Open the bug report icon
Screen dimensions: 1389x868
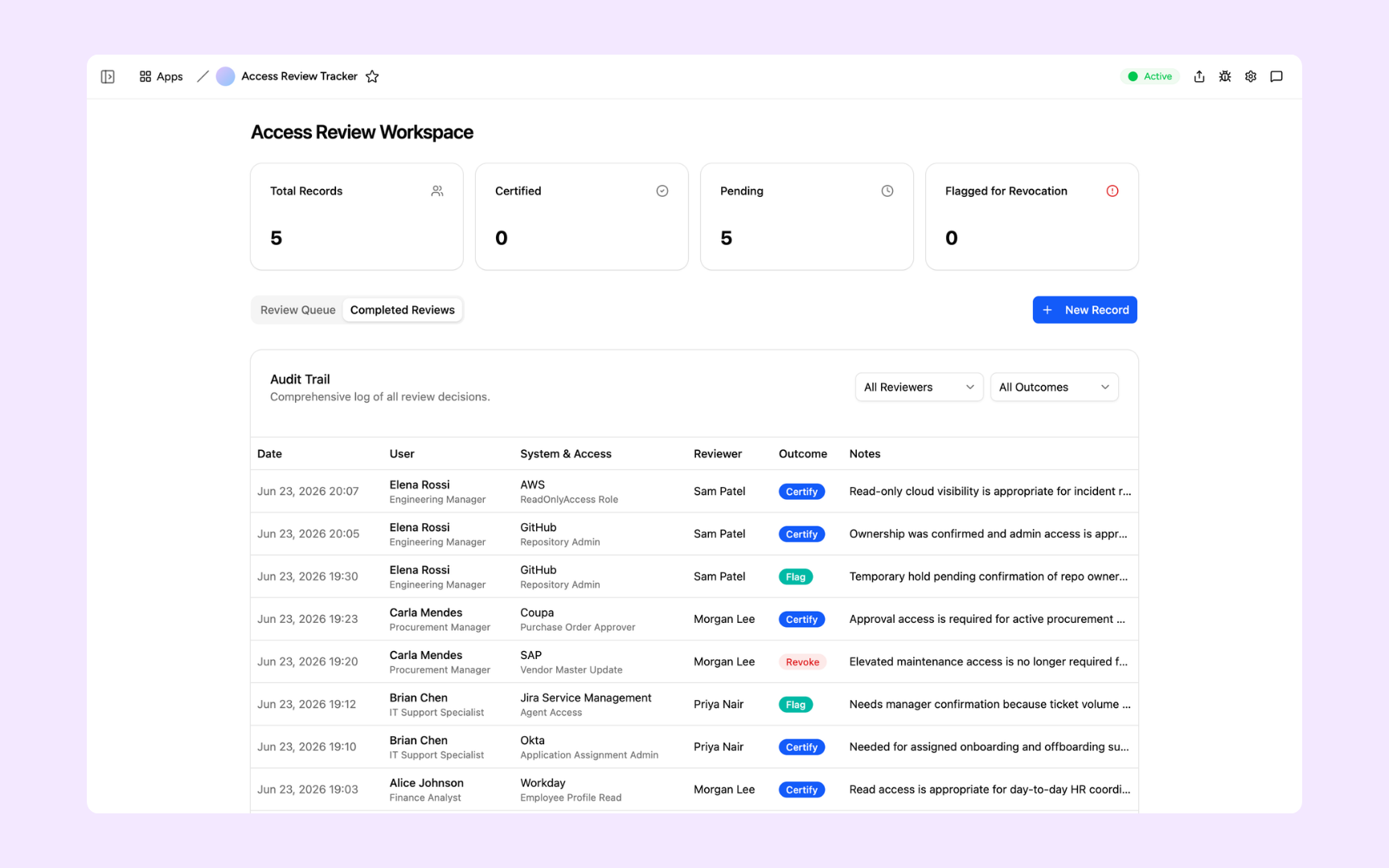pyautogui.click(x=1225, y=76)
